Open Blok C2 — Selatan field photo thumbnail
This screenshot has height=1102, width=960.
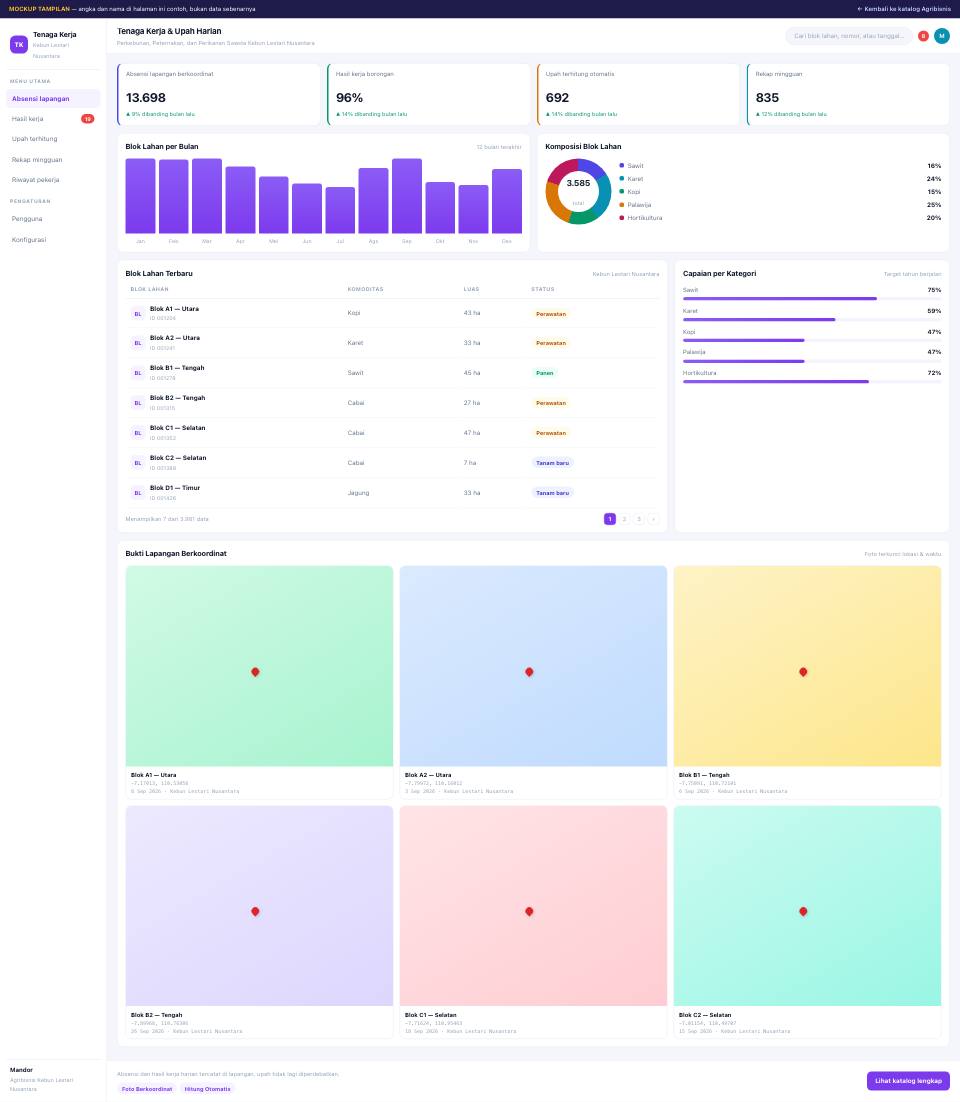[x=807, y=906]
